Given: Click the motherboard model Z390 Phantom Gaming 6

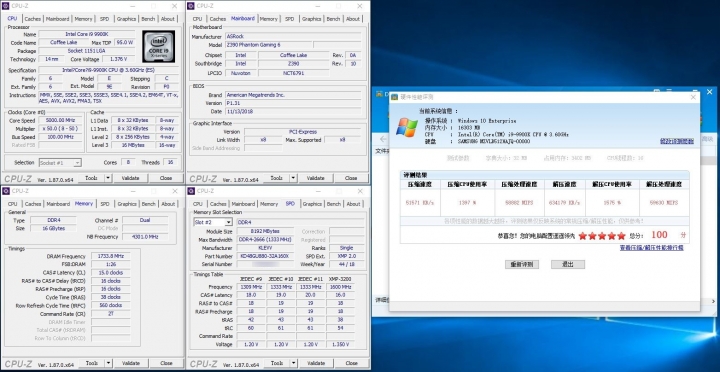Looking at the screenshot, I should [268, 45].
